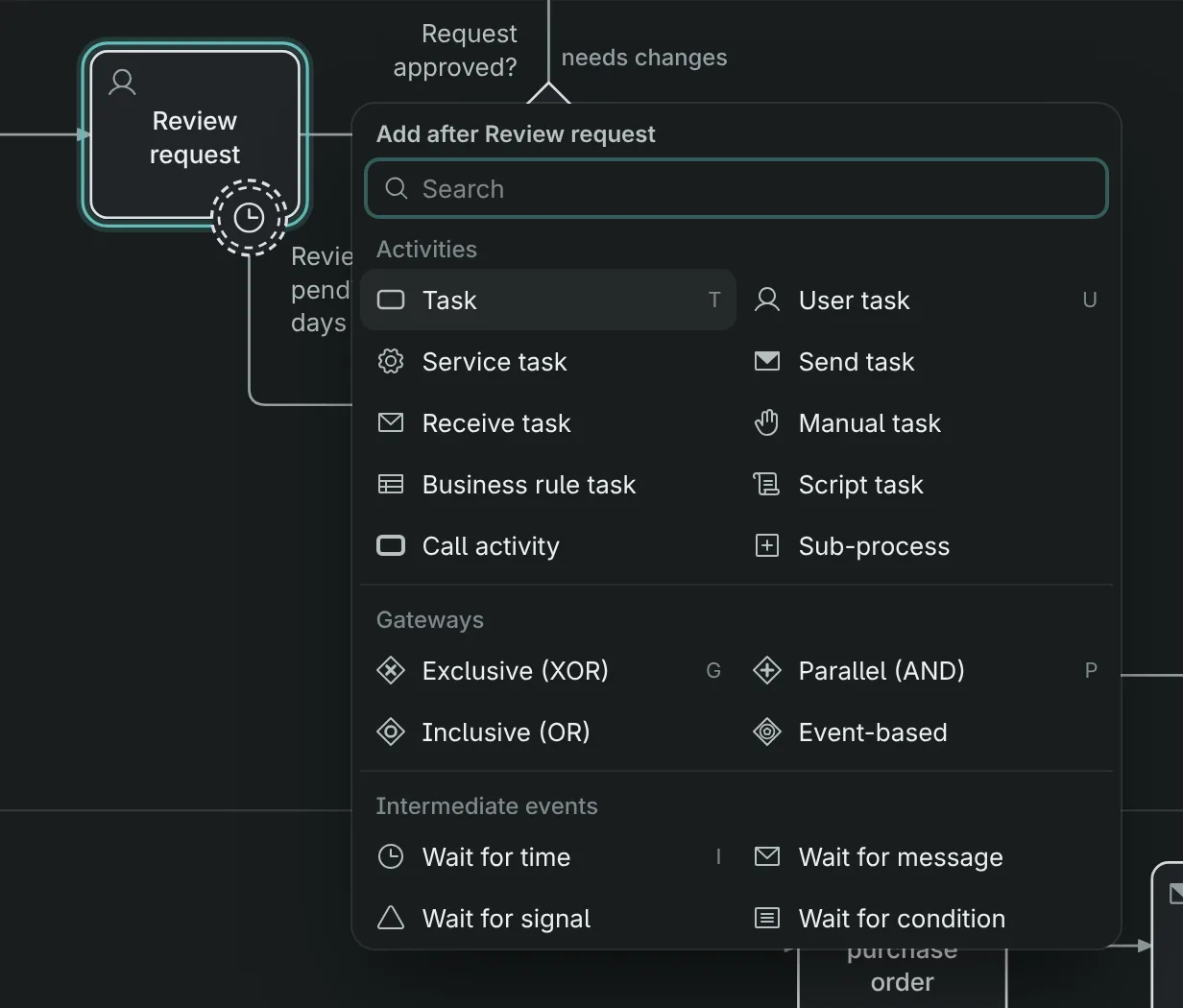The width and height of the screenshot is (1183, 1008).
Task: Click the Parallel (AND) diamond icon
Action: (767, 670)
